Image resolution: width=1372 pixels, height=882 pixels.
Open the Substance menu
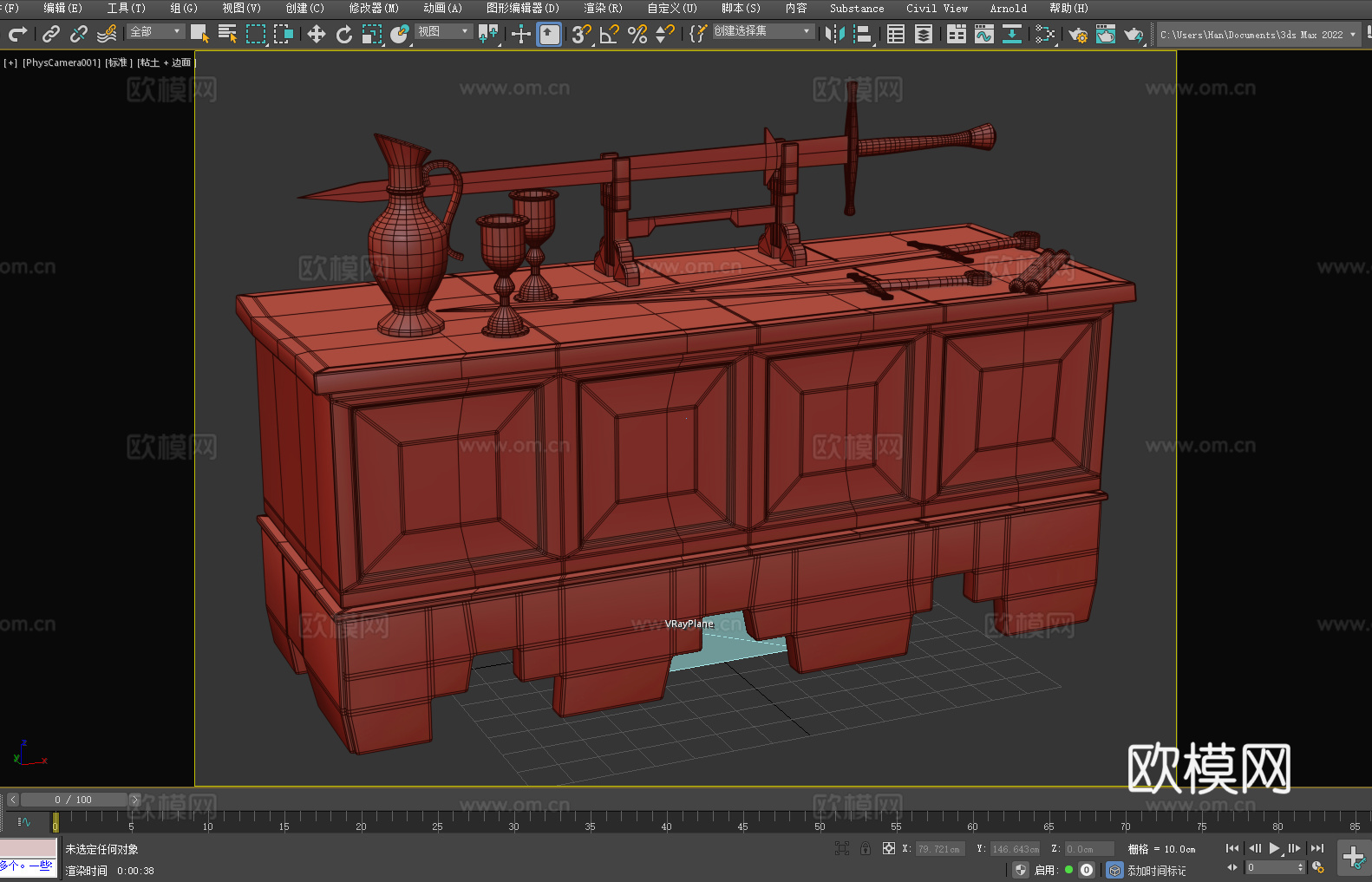click(x=857, y=8)
